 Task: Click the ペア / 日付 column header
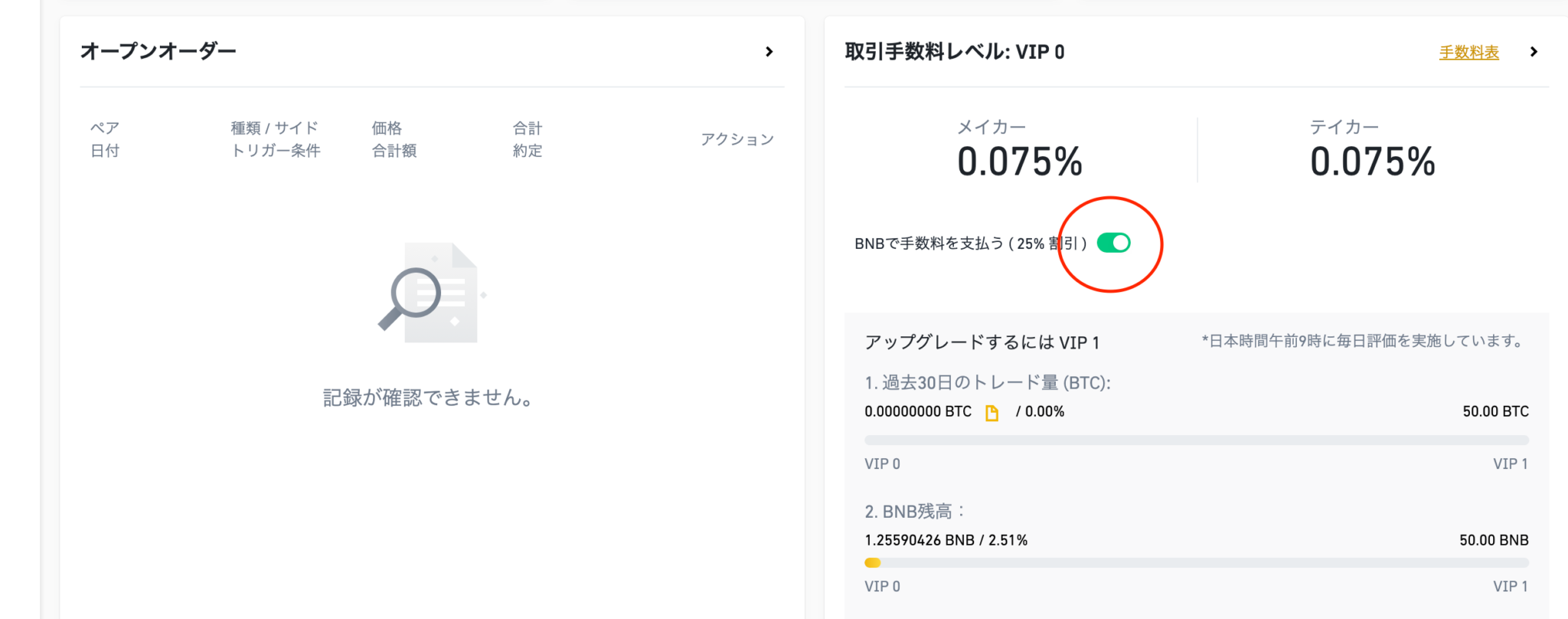click(105, 139)
